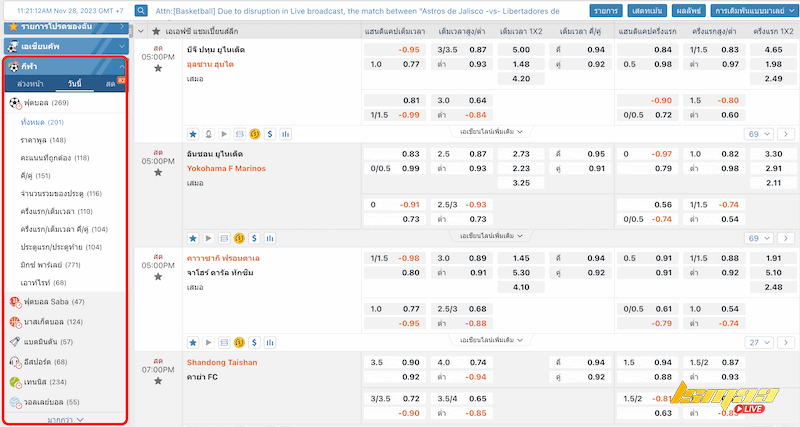Open อีสปอร์ต (68) esports

coord(45,362)
